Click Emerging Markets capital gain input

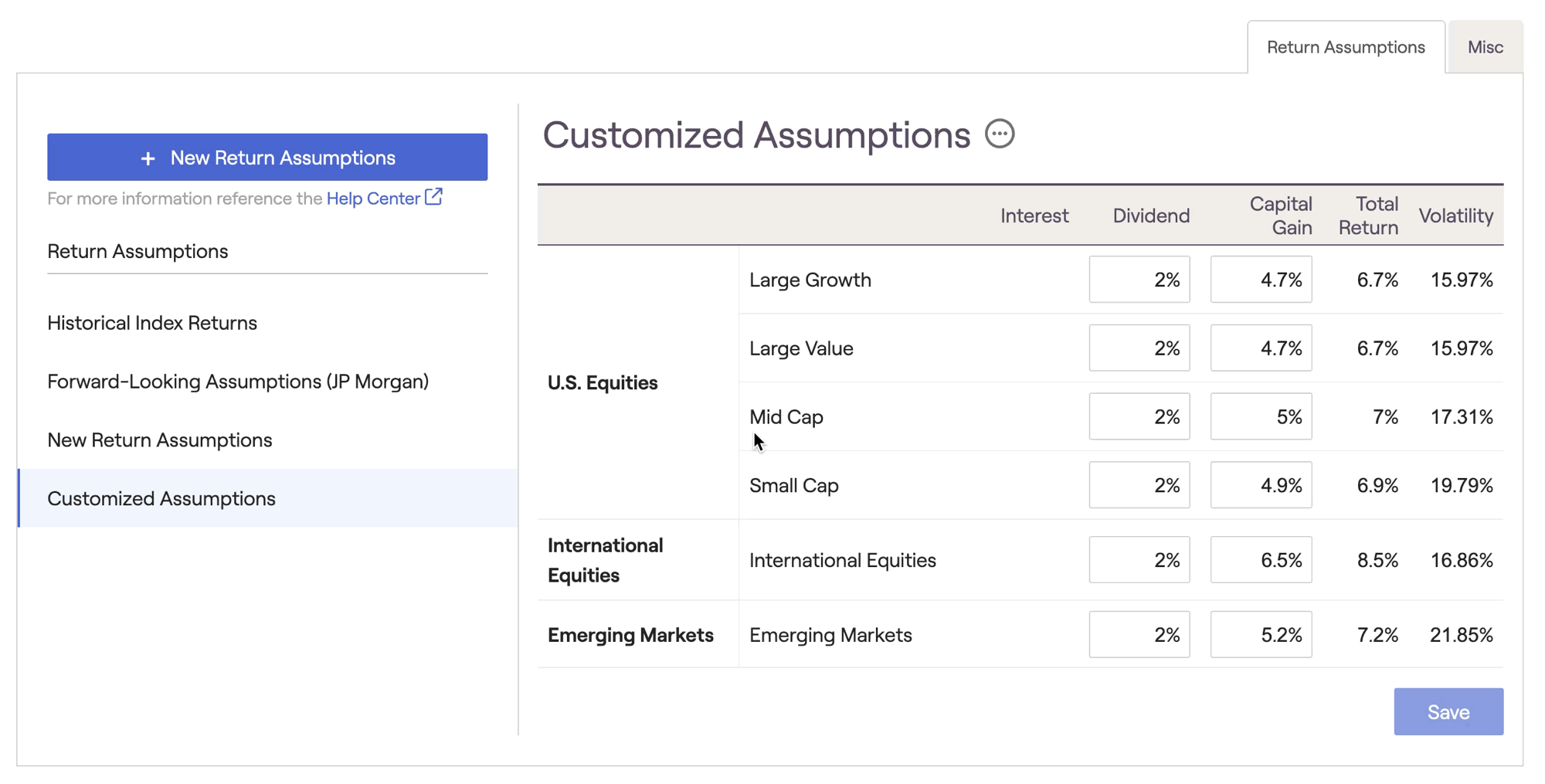pyautogui.click(x=1260, y=635)
